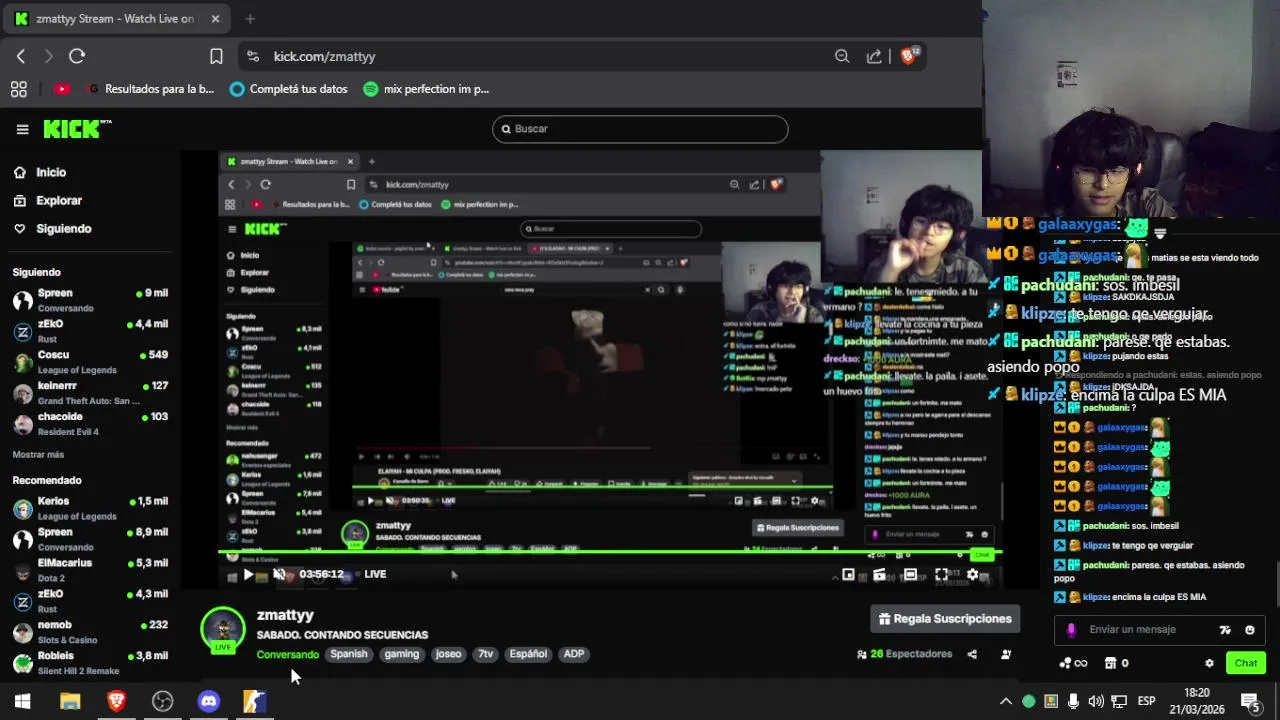Toggle picture-in-picture mini player icon
This screenshot has width=1280, height=720.
tap(848, 575)
